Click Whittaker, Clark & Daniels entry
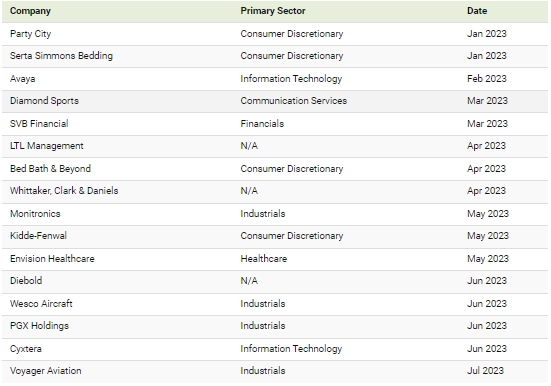The image size is (551, 386). 64,191
